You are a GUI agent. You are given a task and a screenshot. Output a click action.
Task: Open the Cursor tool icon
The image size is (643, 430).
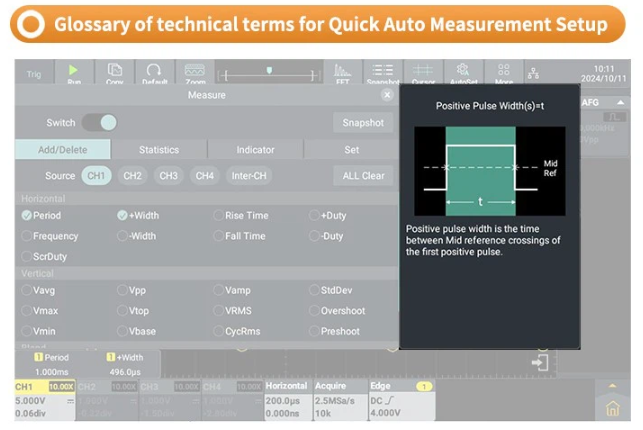click(x=423, y=74)
